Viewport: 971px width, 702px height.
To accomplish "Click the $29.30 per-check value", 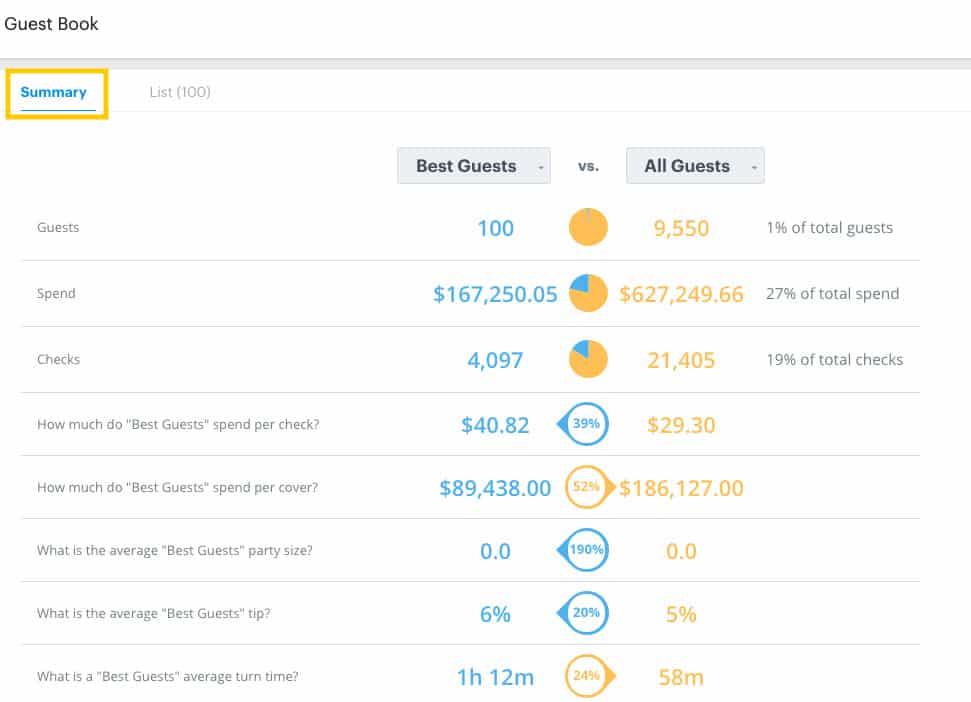I will coord(681,425).
